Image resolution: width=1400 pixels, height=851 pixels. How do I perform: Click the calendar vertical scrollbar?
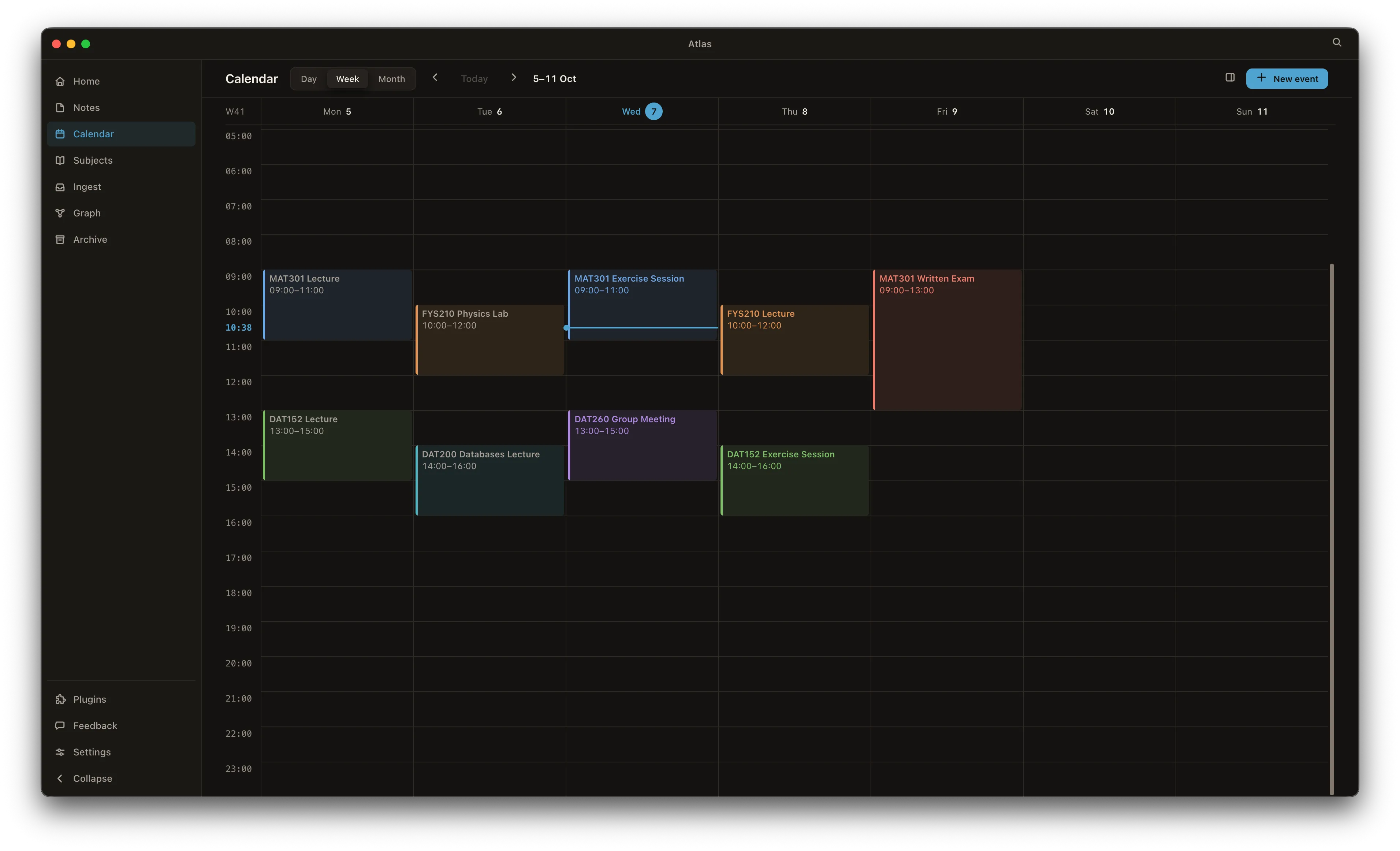tap(1331, 529)
